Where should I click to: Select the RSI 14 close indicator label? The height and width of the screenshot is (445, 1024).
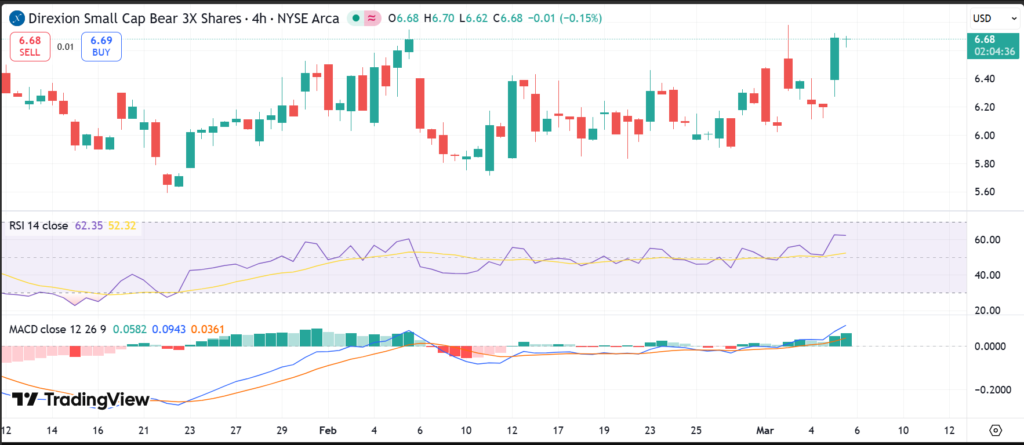[40, 226]
